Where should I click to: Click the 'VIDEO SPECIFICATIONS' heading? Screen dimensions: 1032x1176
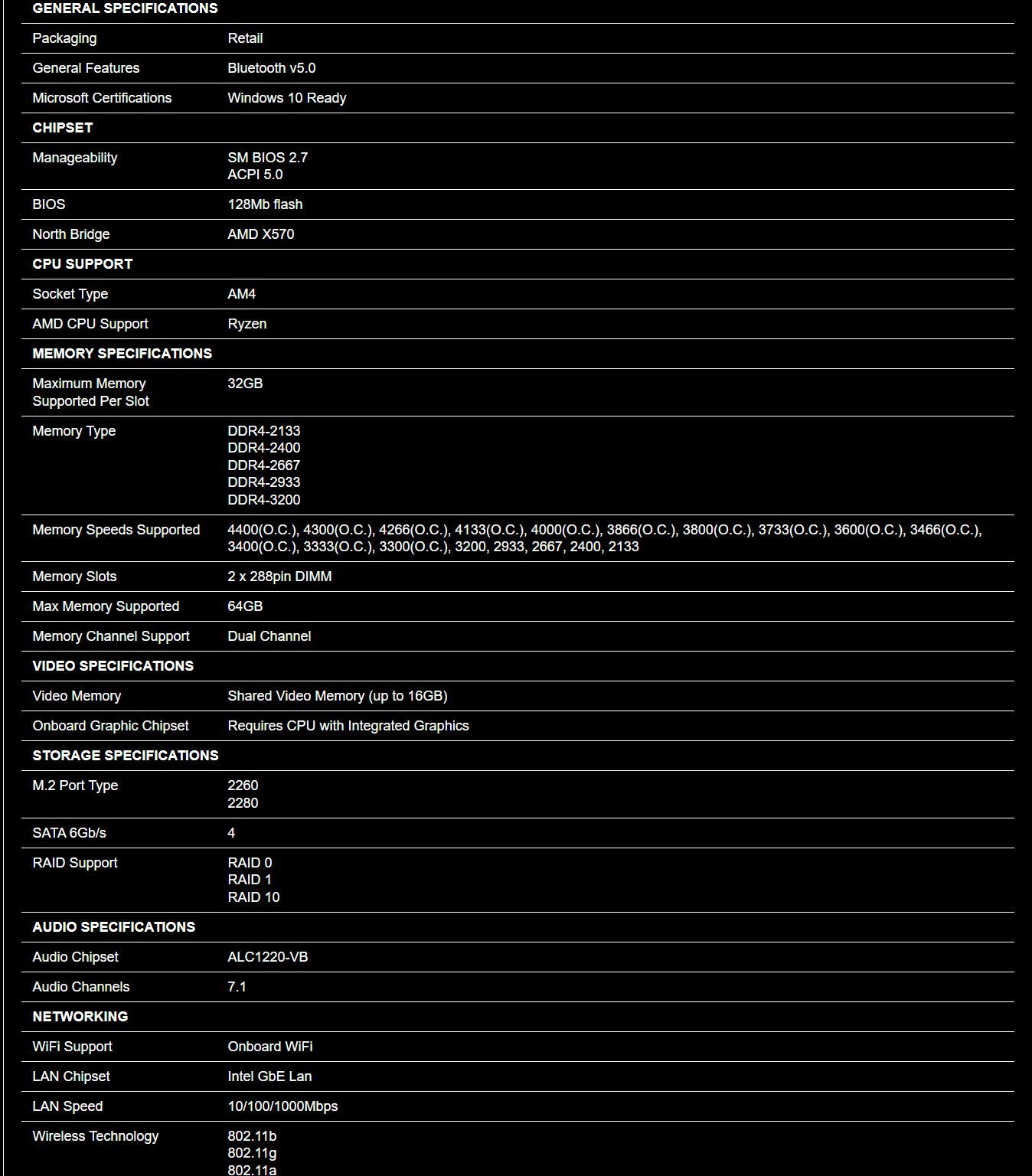click(x=113, y=666)
